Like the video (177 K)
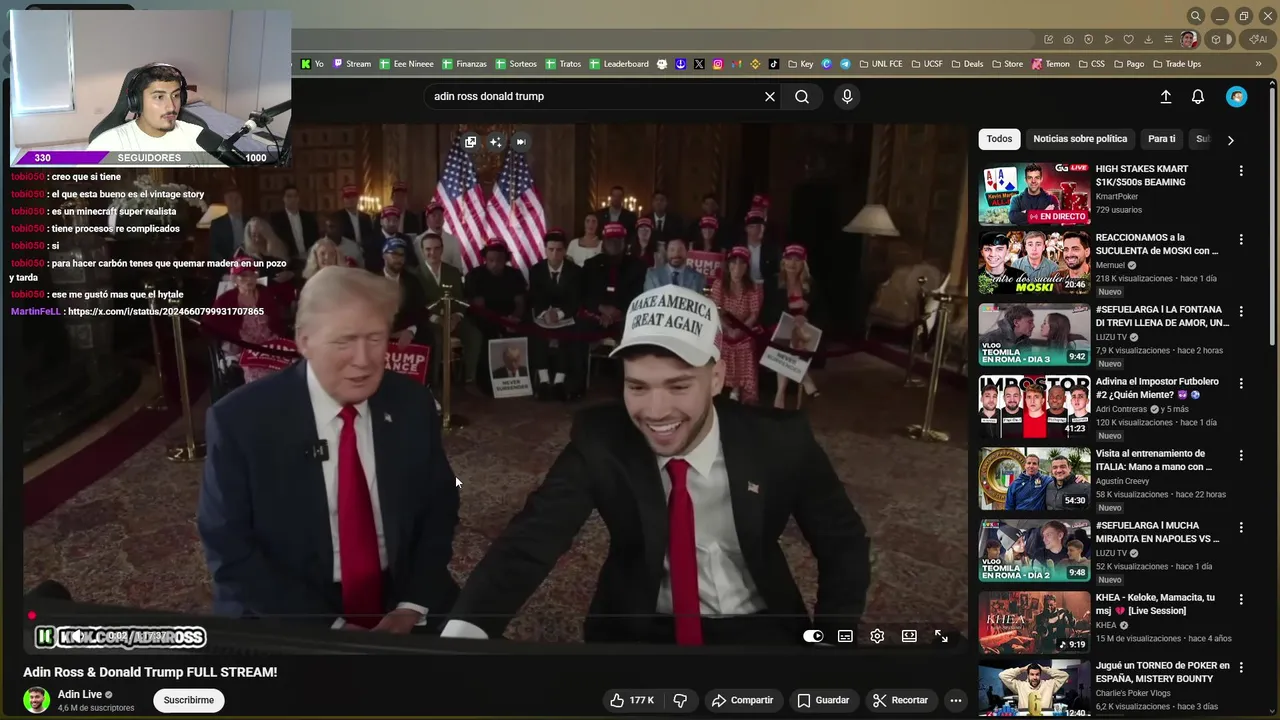Image resolution: width=1280 pixels, height=720 pixels. pyautogui.click(x=632, y=700)
